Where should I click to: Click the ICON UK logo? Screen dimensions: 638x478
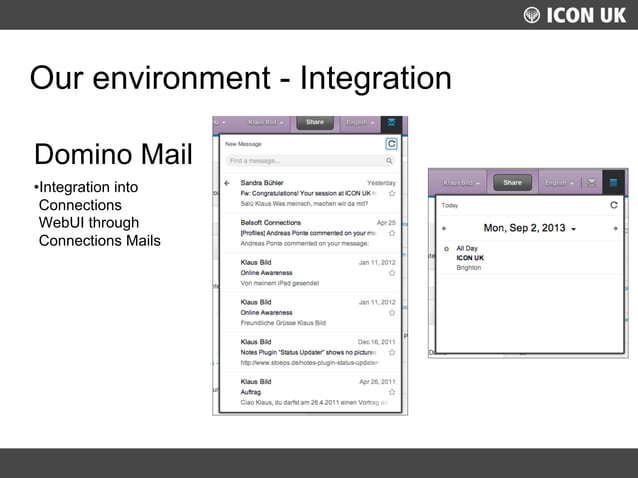(x=575, y=15)
